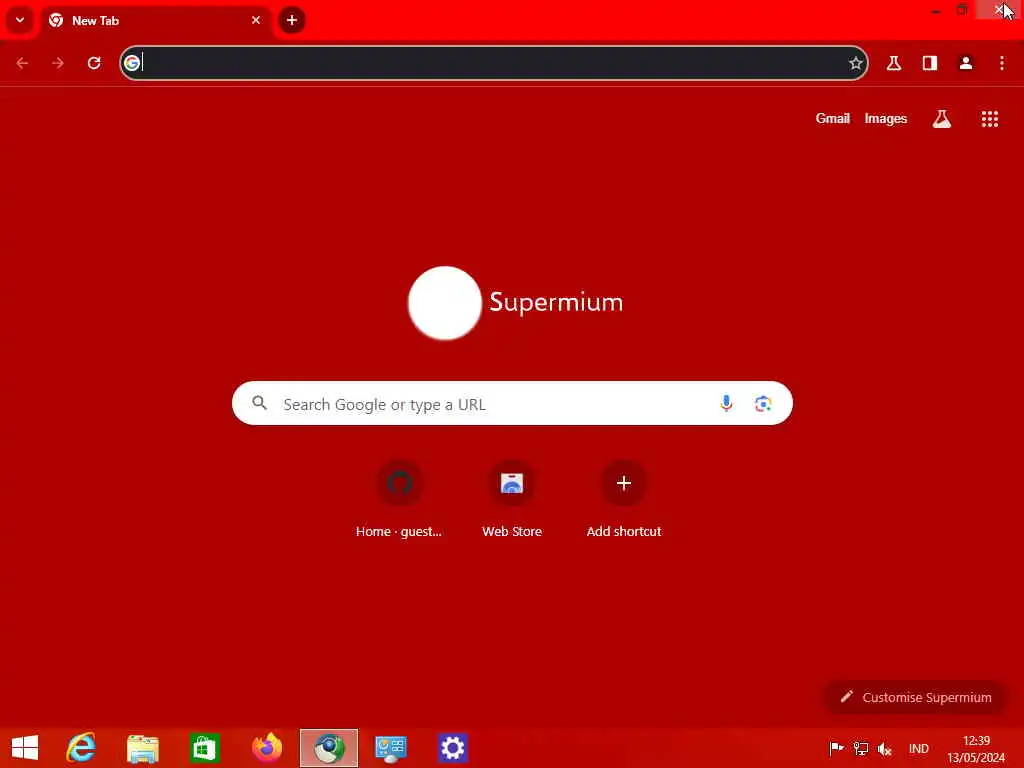Toggle the side panel
The image size is (1024, 768).
pyautogui.click(x=930, y=63)
